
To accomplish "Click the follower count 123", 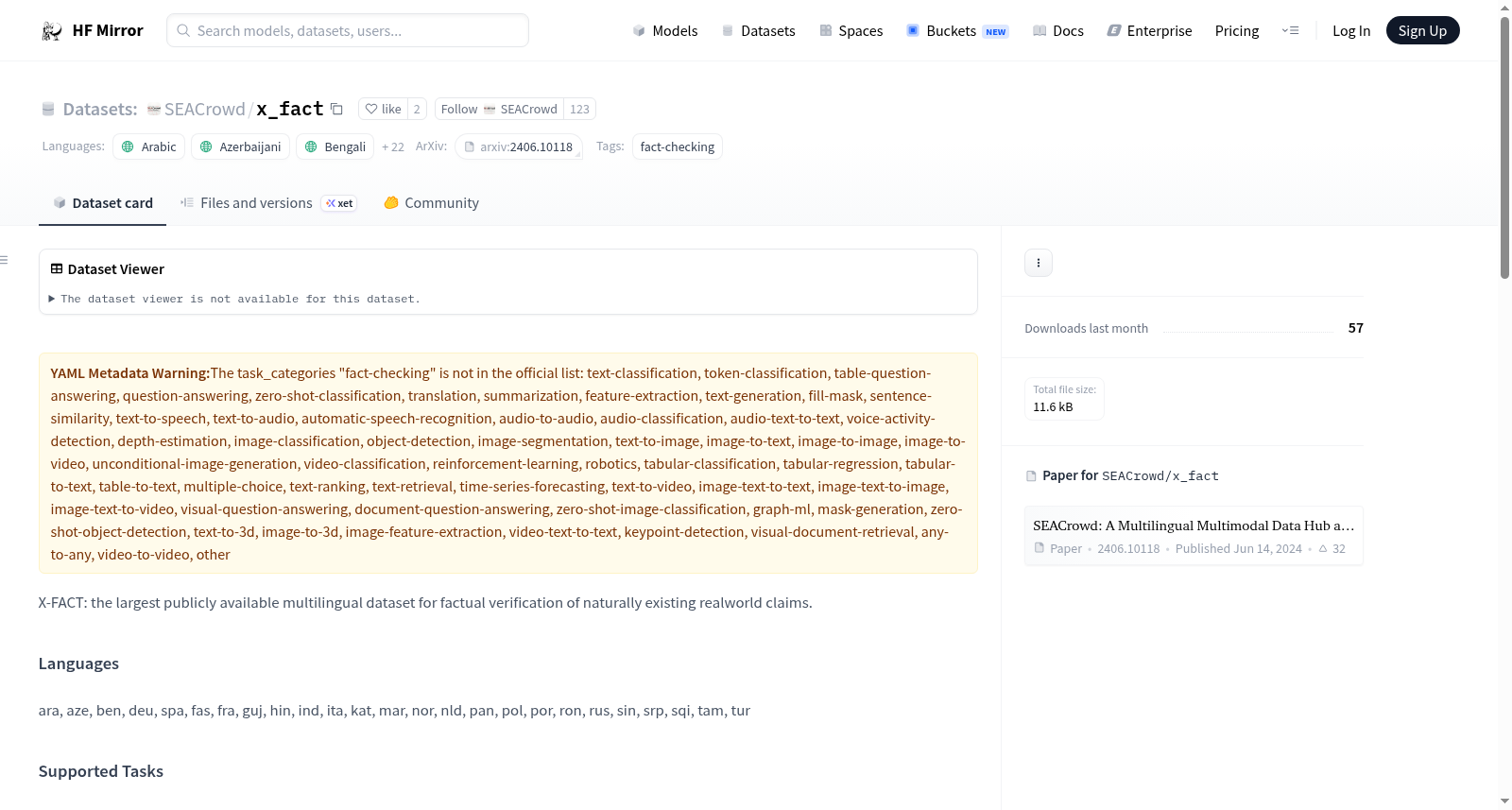I will click(x=579, y=110).
